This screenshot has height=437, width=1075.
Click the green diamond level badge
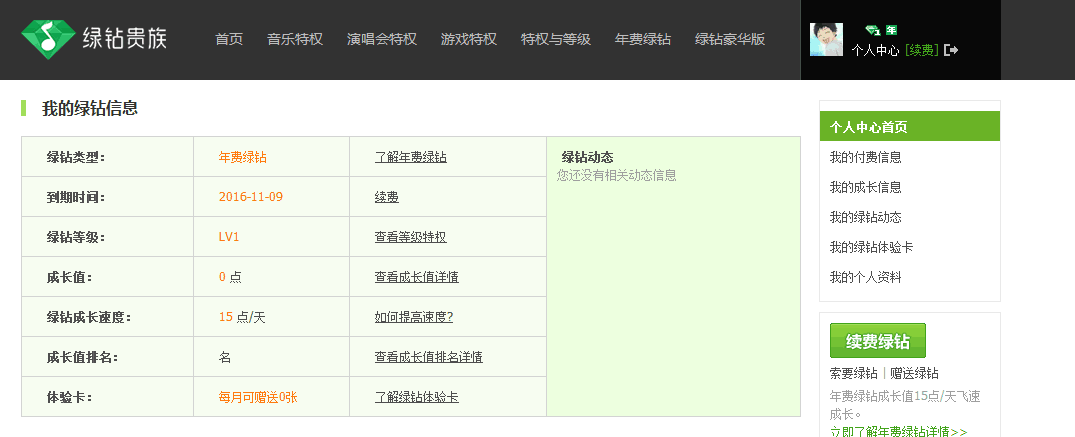[872, 30]
